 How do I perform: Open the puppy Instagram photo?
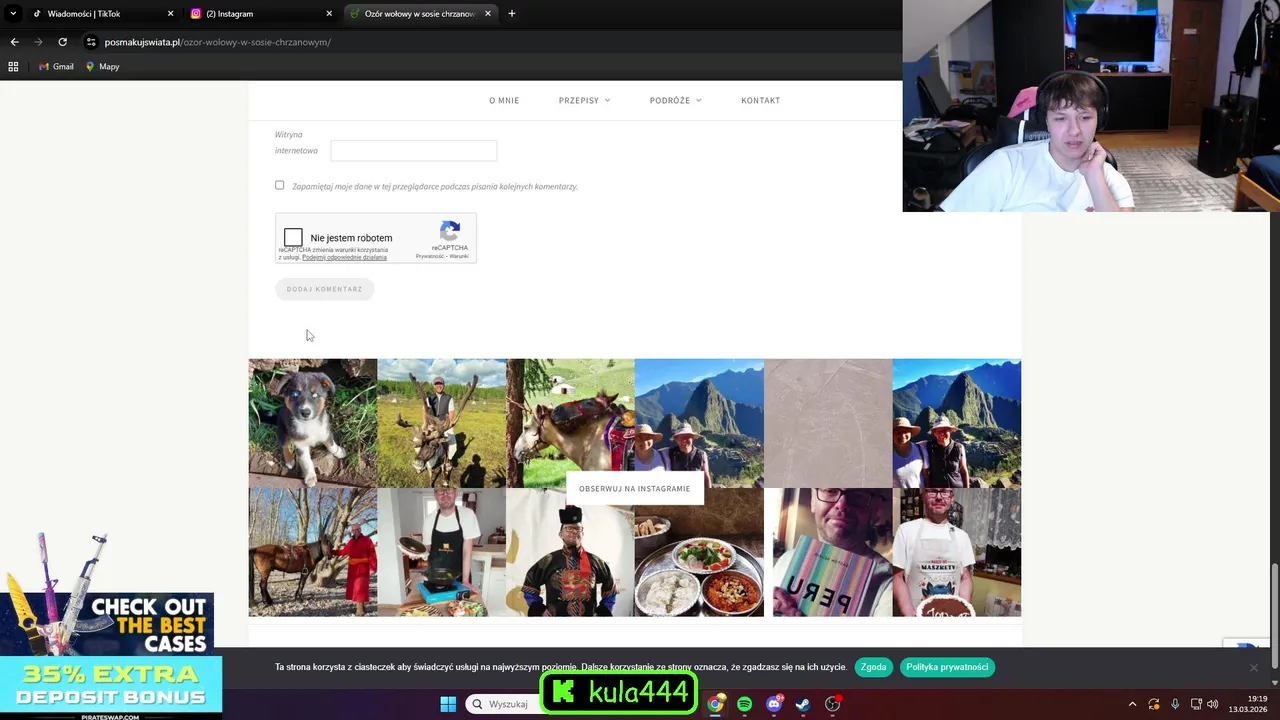coord(313,423)
